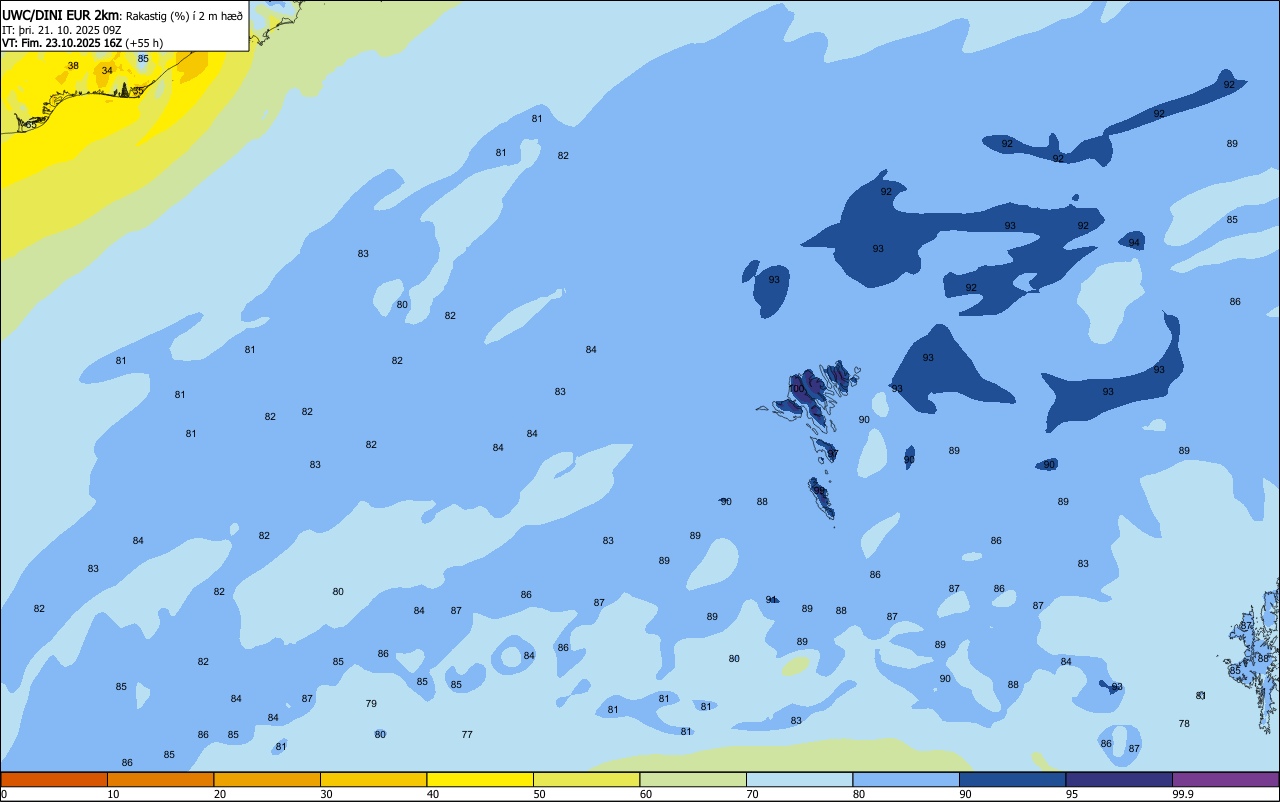Click the 0–10 dark red legend swatch

pyautogui.click(x=54, y=779)
